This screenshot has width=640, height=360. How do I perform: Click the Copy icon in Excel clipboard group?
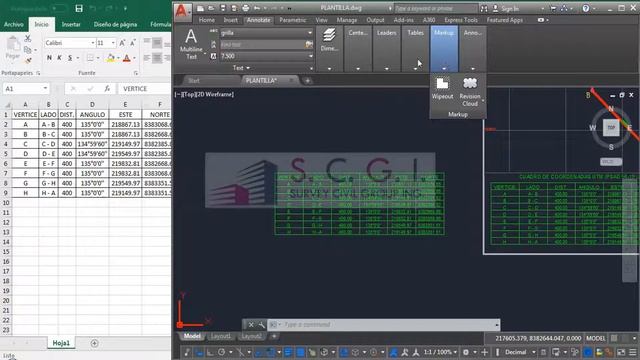[28, 50]
